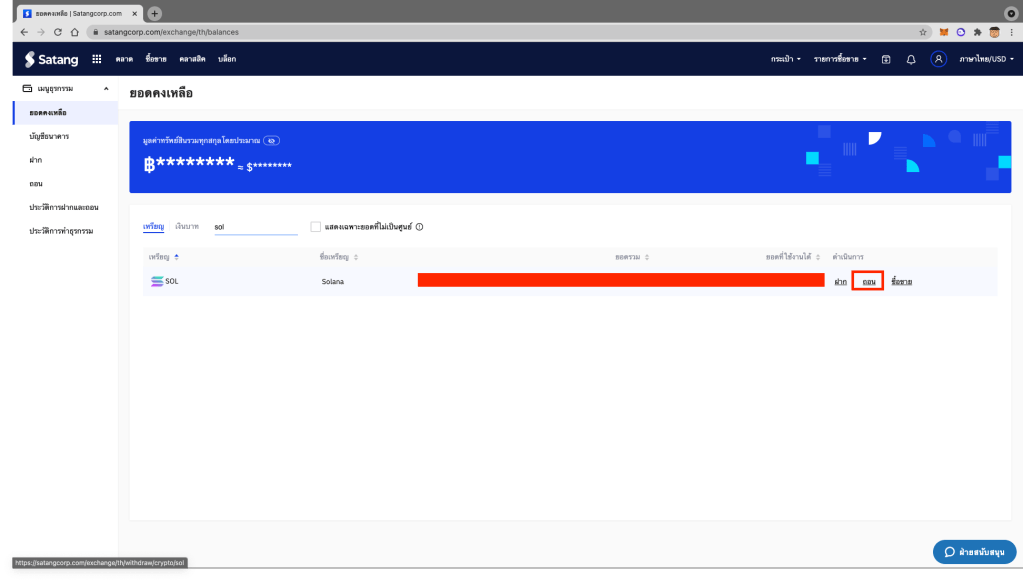
Task: Toggle the eye icon to reveal total balance
Action: pos(271,141)
